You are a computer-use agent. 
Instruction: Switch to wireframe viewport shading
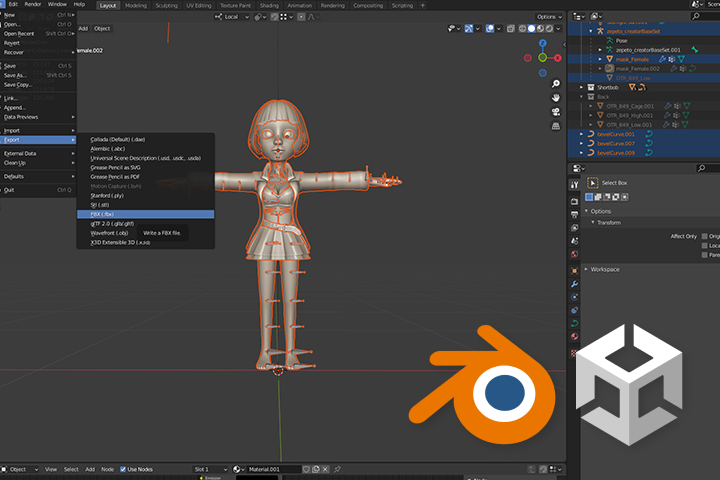(x=523, y=28)
